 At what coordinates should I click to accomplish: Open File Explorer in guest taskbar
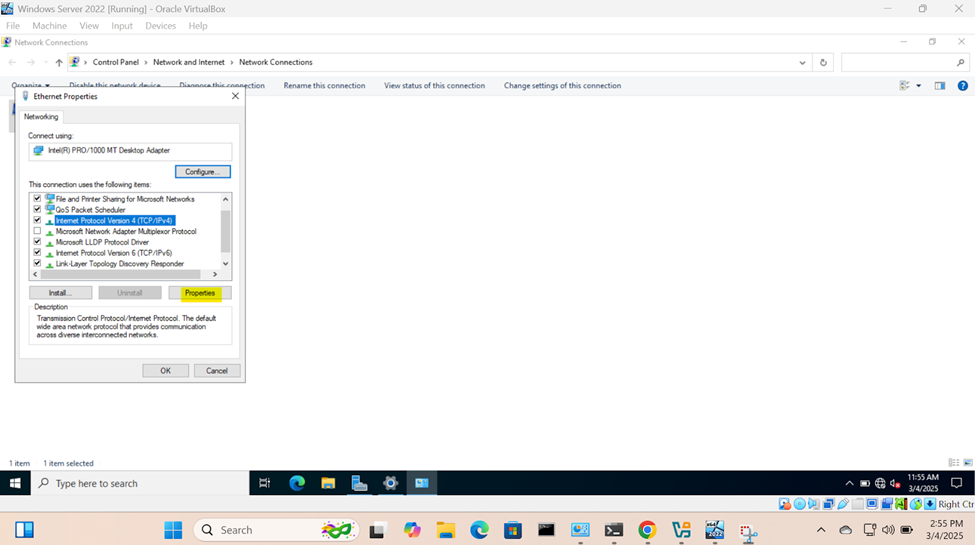click(328, 483)
